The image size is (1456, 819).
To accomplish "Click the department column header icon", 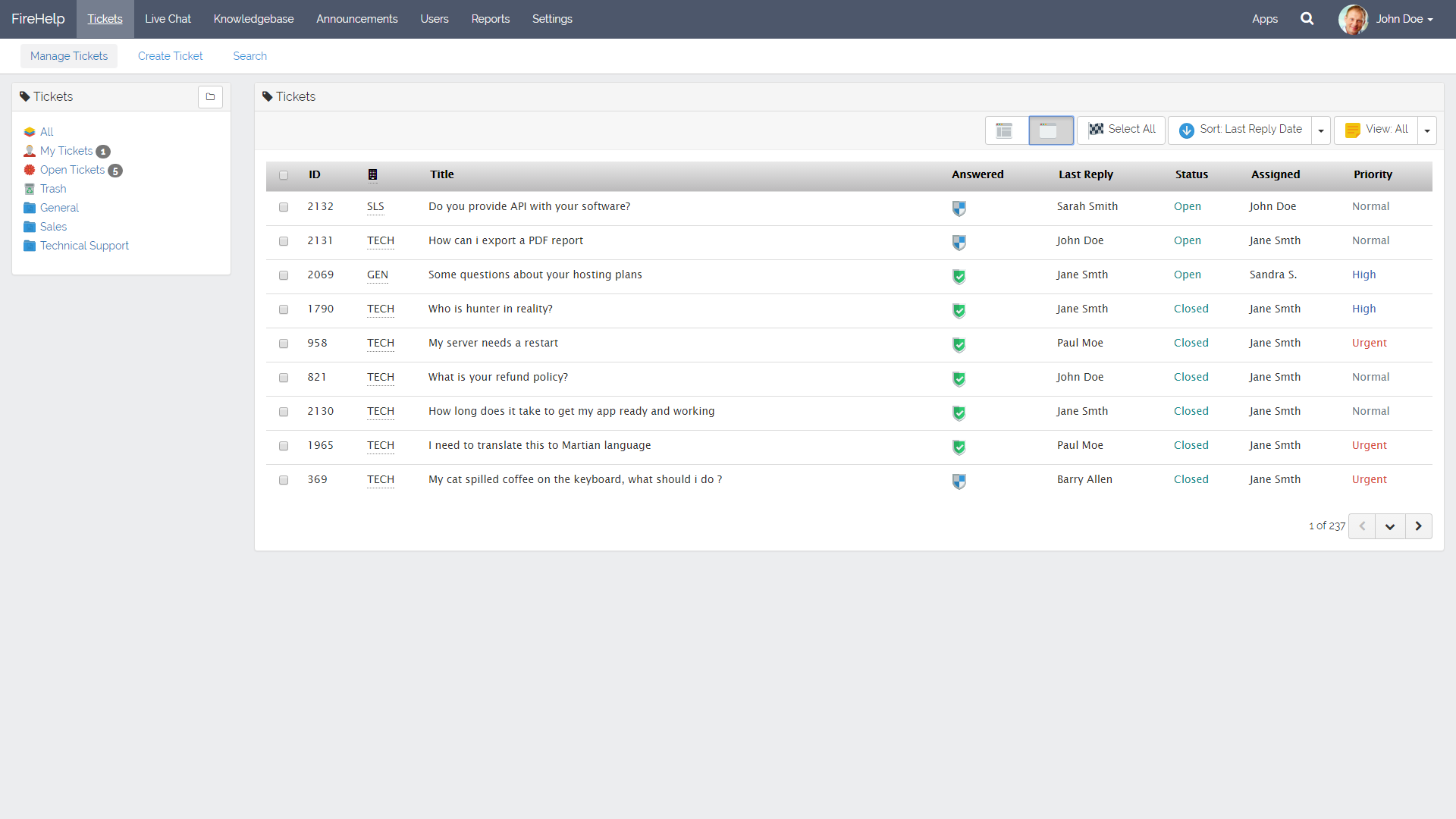I will (372, 175).
